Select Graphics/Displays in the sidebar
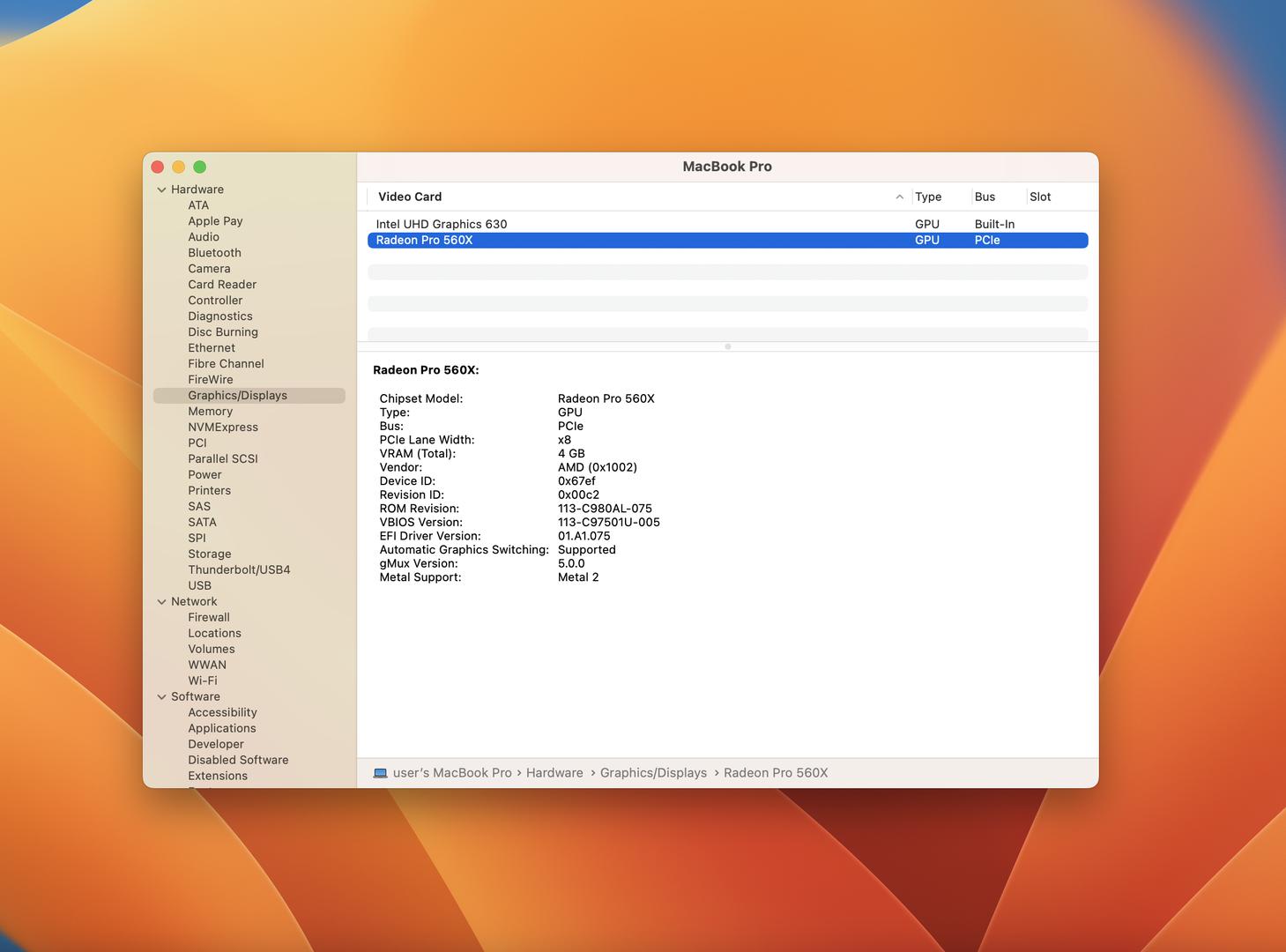The width and height of the screenshot is (1286, 952). tap(249, 396)
